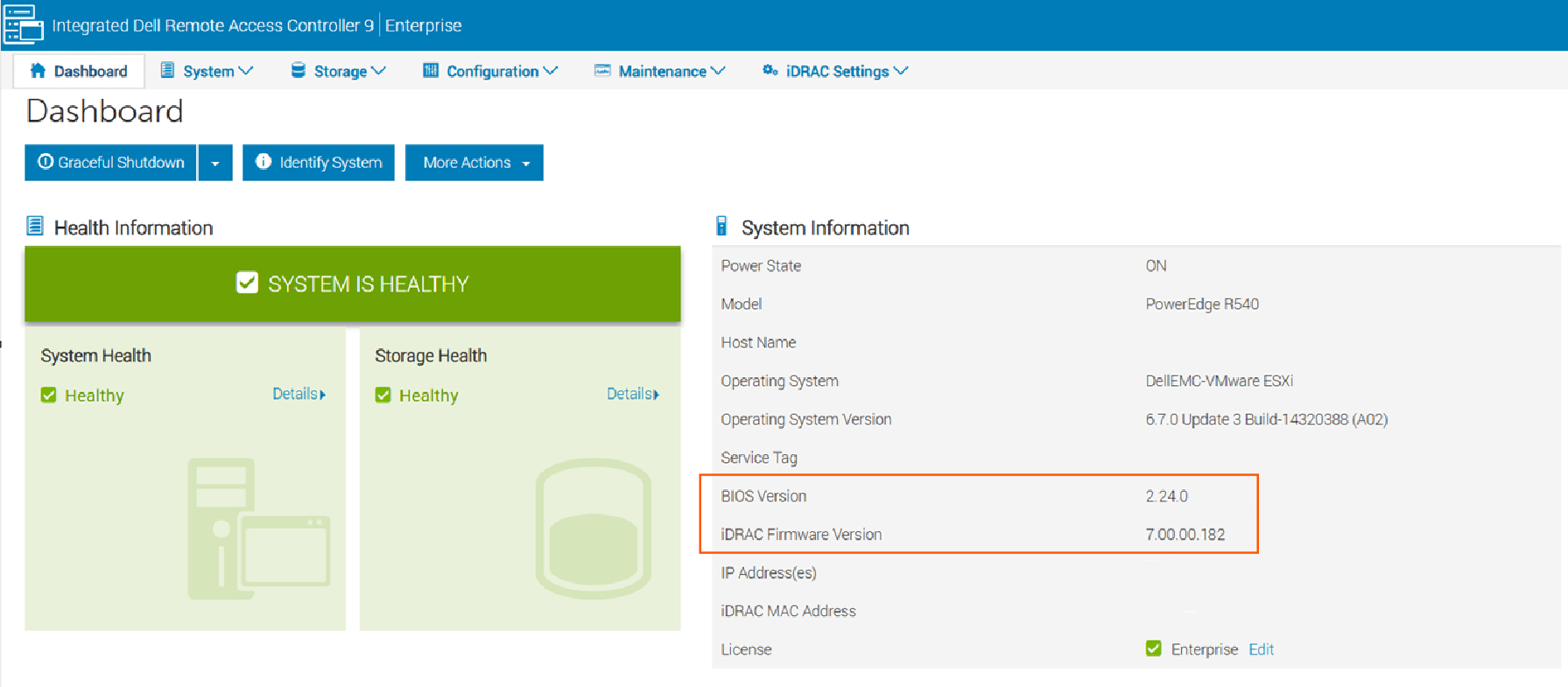This screenshot has height=687, width=1568.
Task: Click the License Edit link
Action: point(1261,649)
